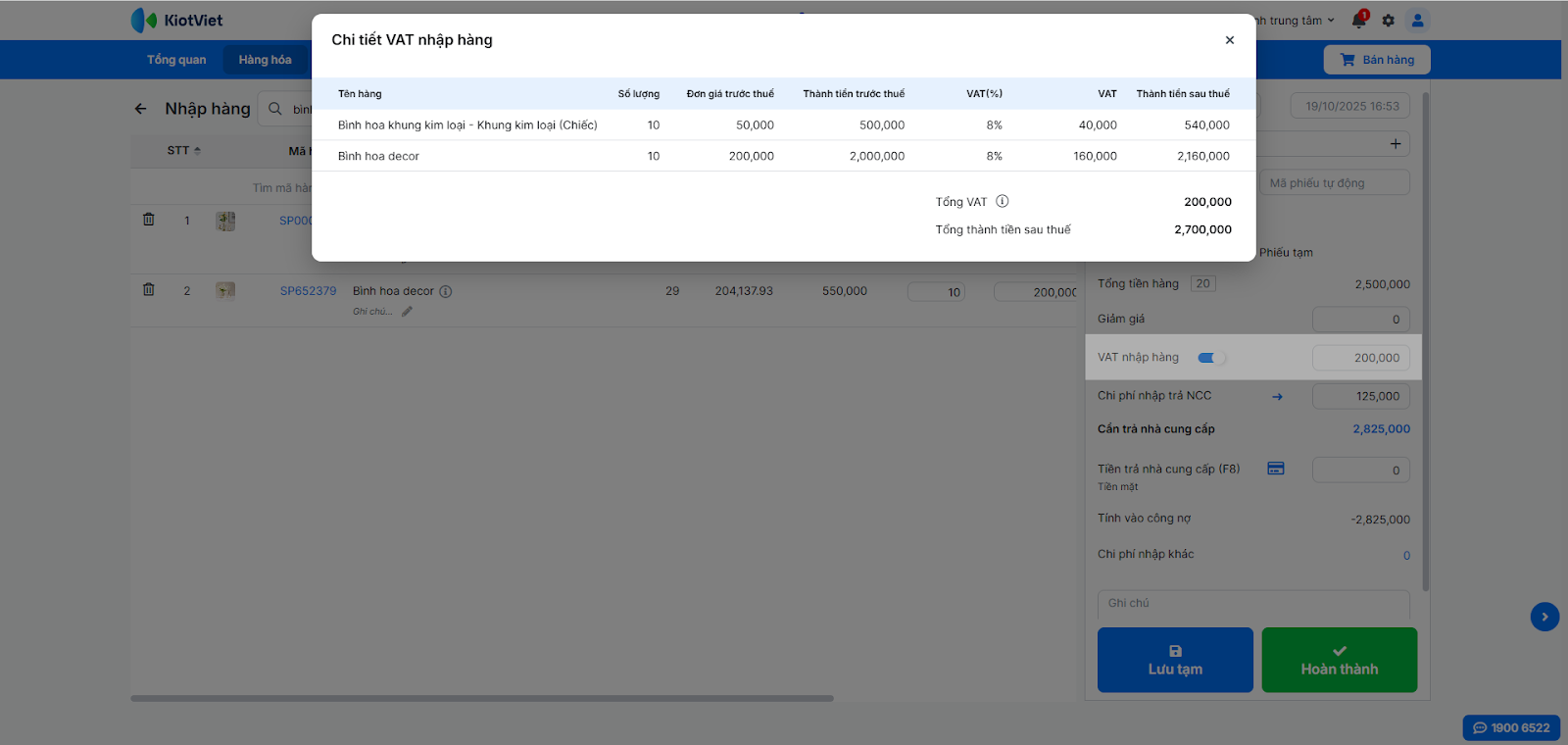This screenshot has height=745, width=1568.
Task: Click the Ghi chú input field
Action: (1252, 604)
